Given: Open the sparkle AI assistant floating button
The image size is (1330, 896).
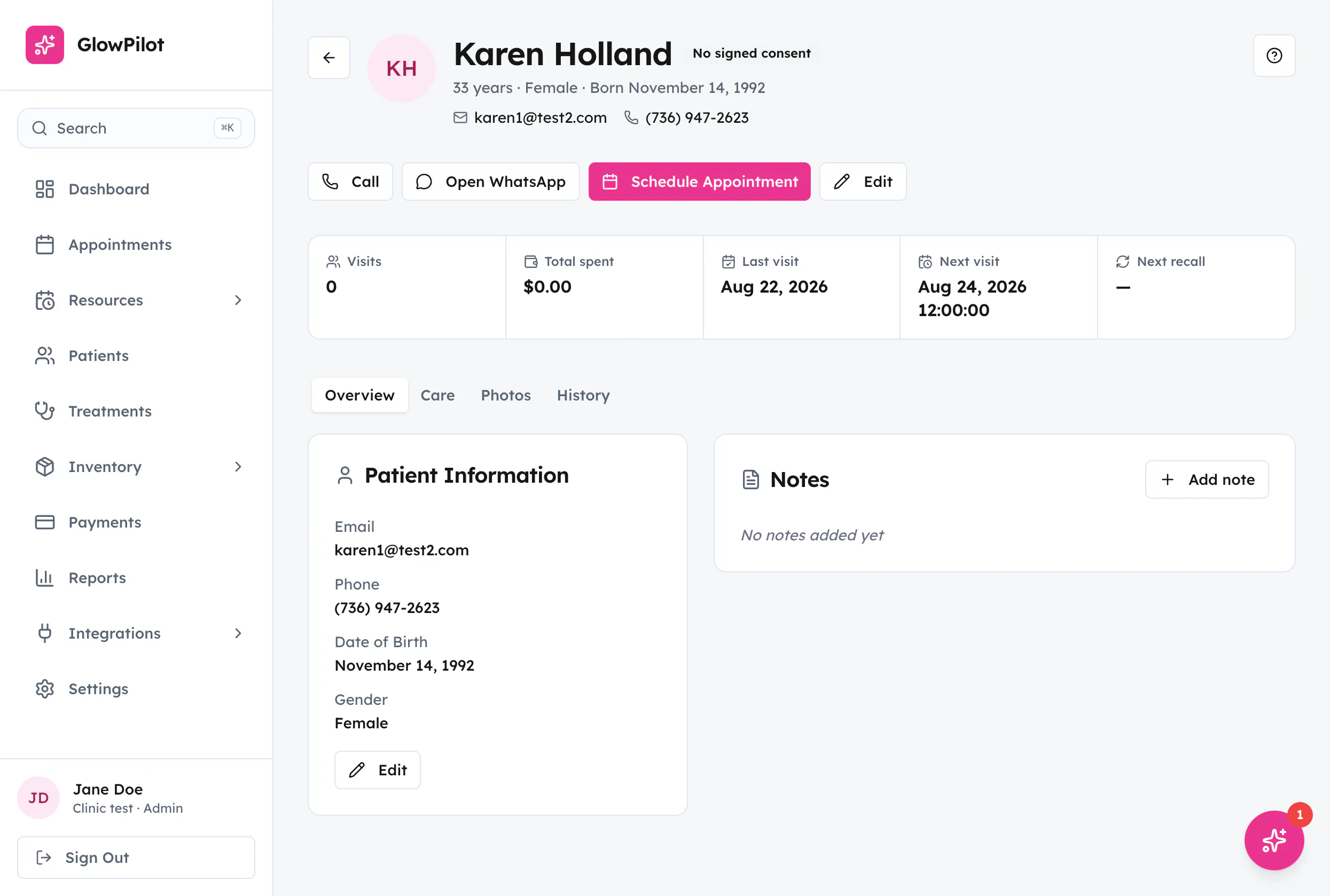Looking at the screenshot, I should point(1274,840).
